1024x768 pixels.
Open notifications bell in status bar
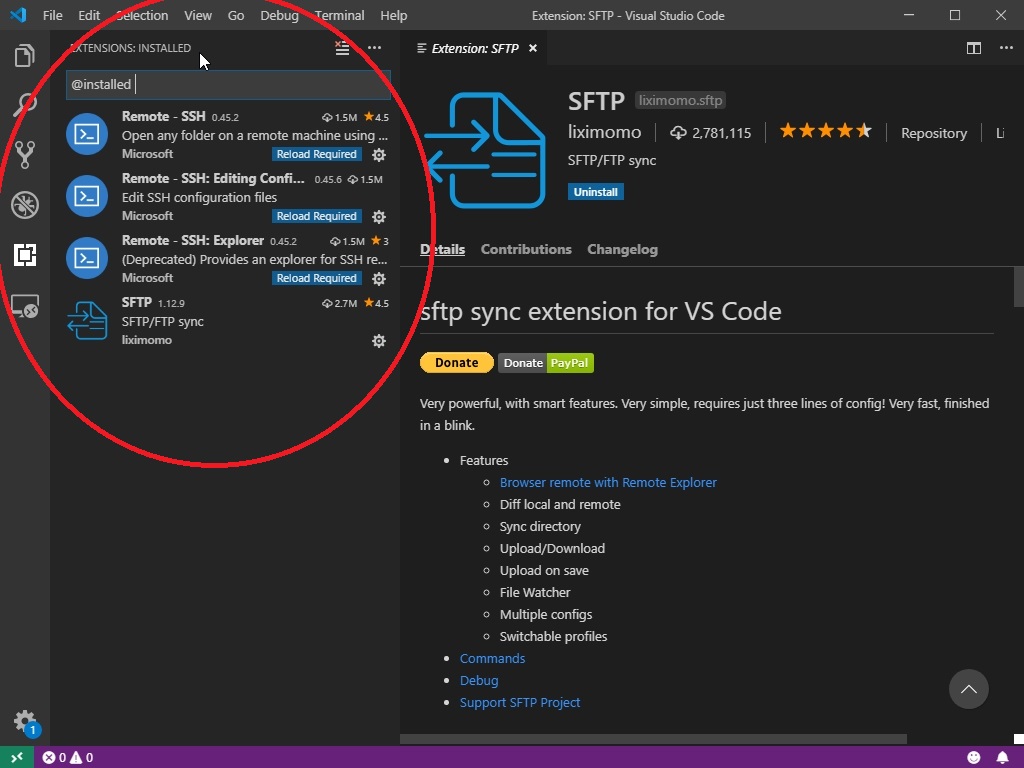(x=1002, y=758)
